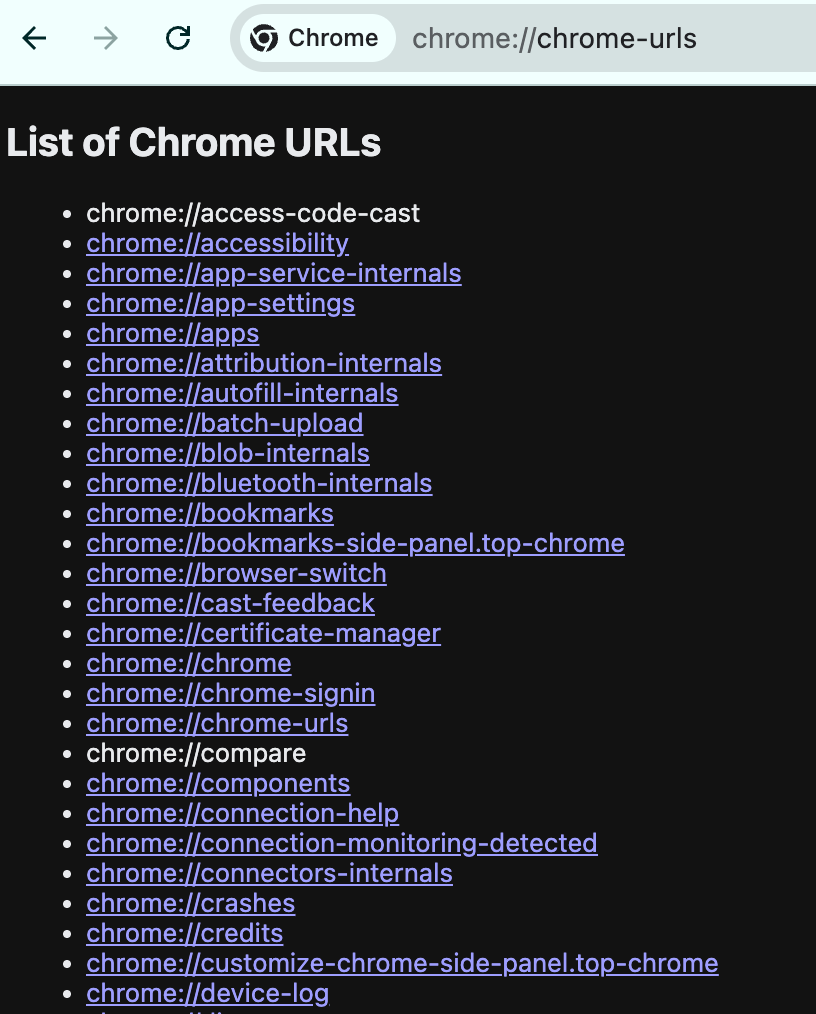816x1014 pixels.
Task: Open chrome://app-service-internals
Action: click(x=274, y=274)
